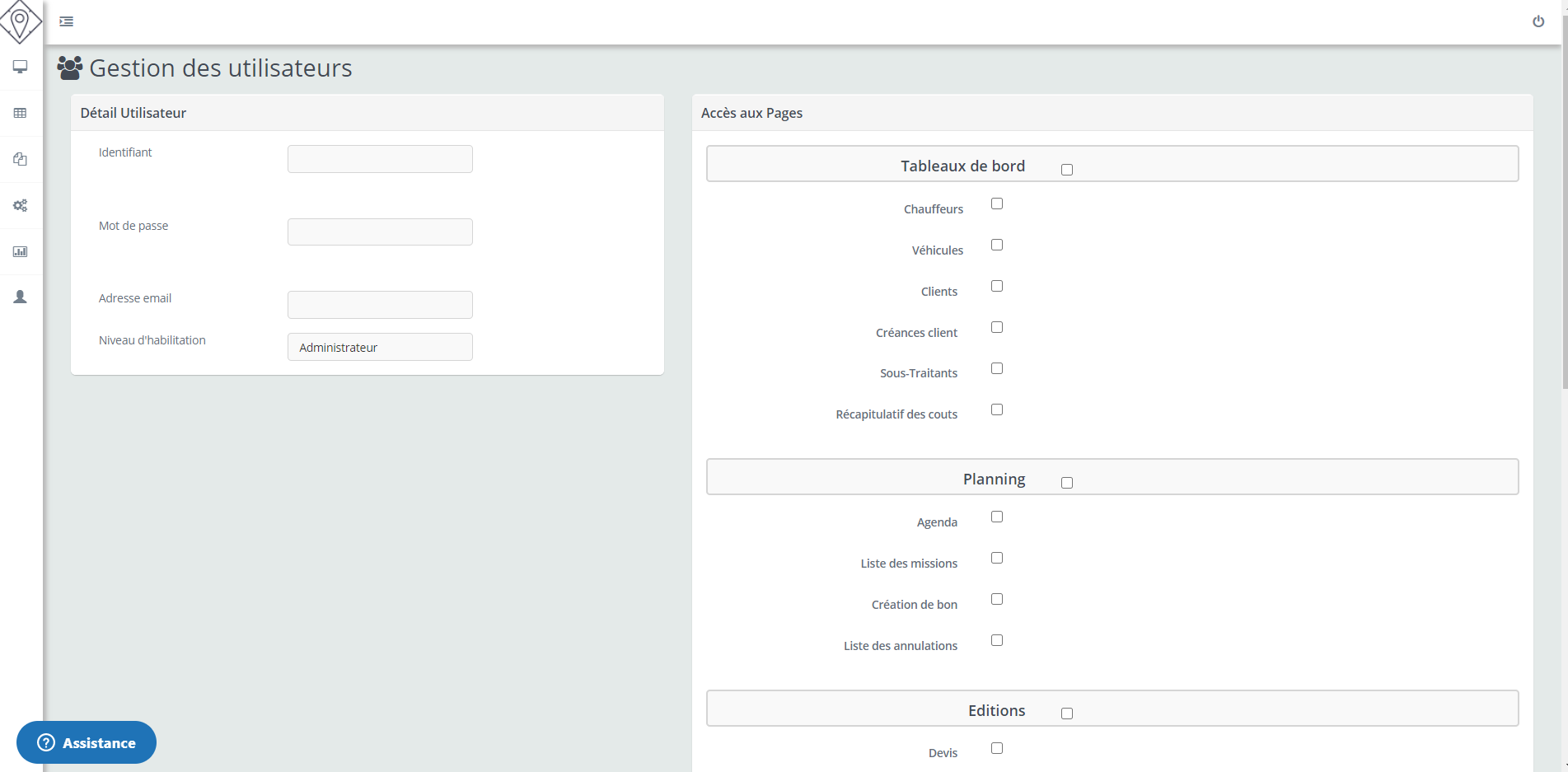Viewport: 1568px width, 772px height.
Task: Open the monitor dashboard icon in sidebar
Action: [21, 67]
